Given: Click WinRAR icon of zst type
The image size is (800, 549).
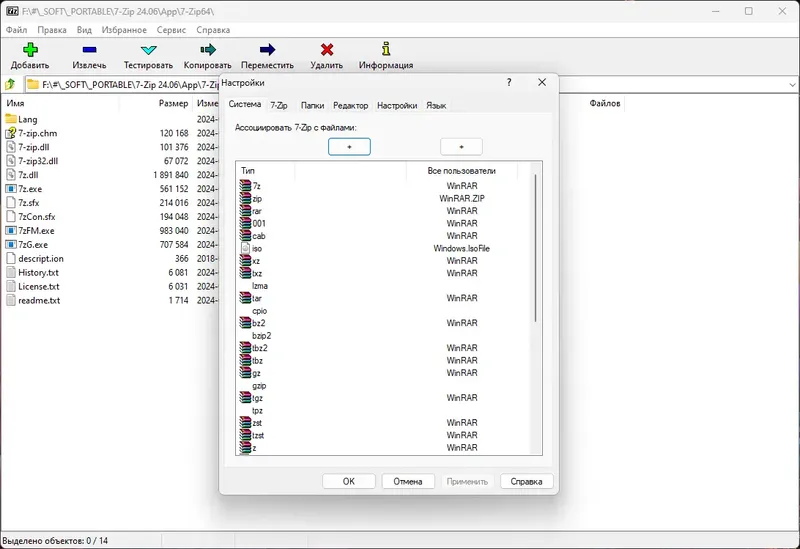Looking at the screenshot, I should tap(245, 422).
